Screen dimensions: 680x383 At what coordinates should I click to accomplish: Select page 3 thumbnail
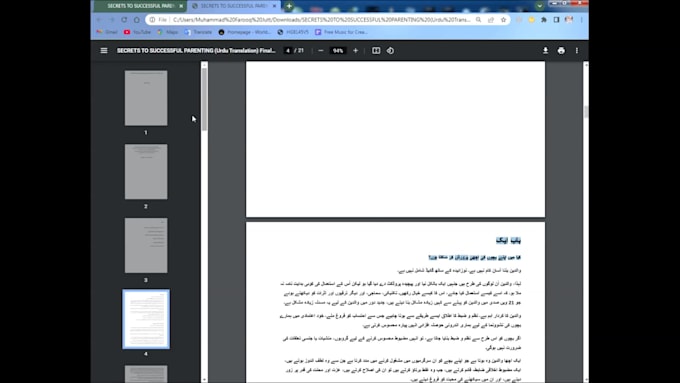click(x=146, y=246)
